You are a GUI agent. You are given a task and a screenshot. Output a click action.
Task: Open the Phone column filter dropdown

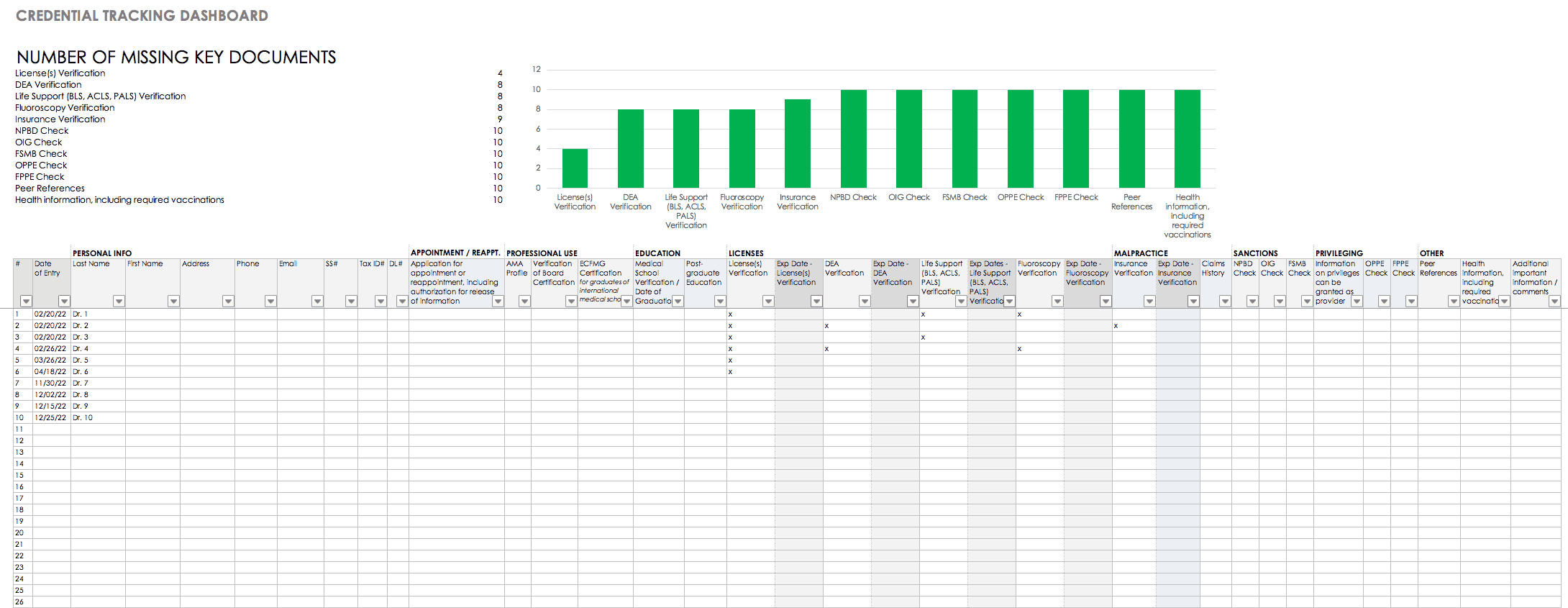click(270, 301)
